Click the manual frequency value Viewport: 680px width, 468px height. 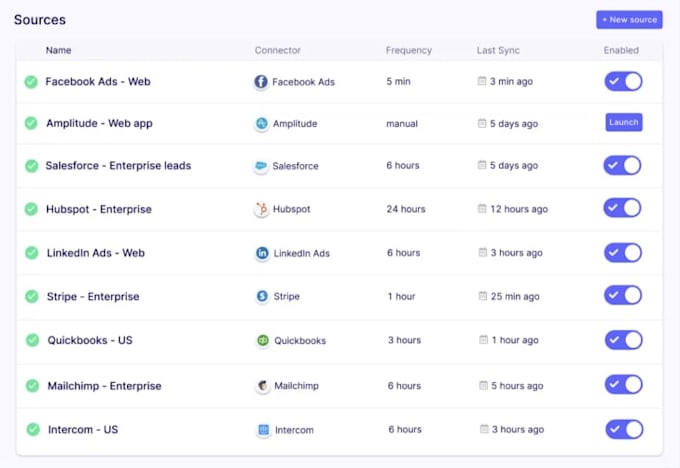402,124
